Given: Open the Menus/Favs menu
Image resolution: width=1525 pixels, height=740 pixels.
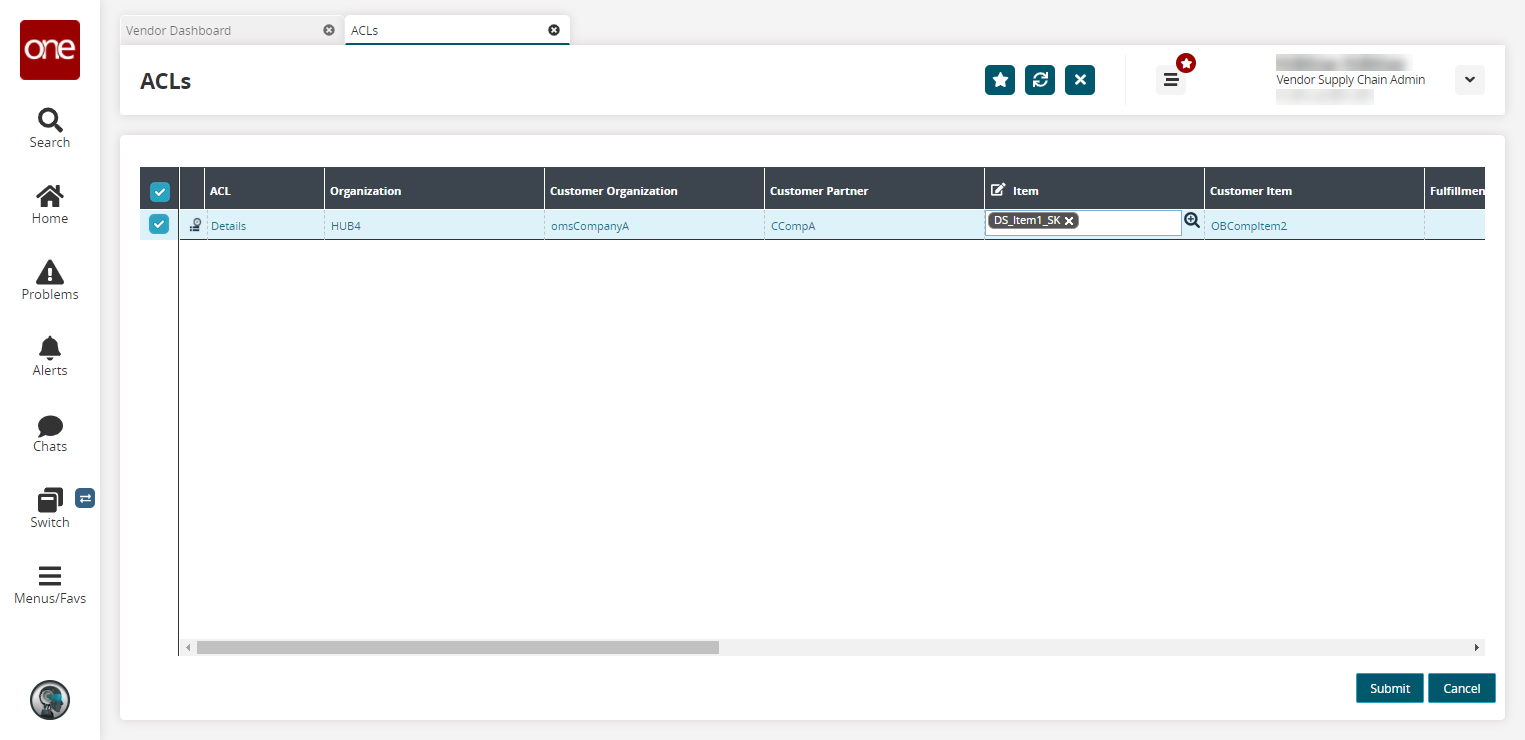Looking at the screenshot, I should coord(50,585).
